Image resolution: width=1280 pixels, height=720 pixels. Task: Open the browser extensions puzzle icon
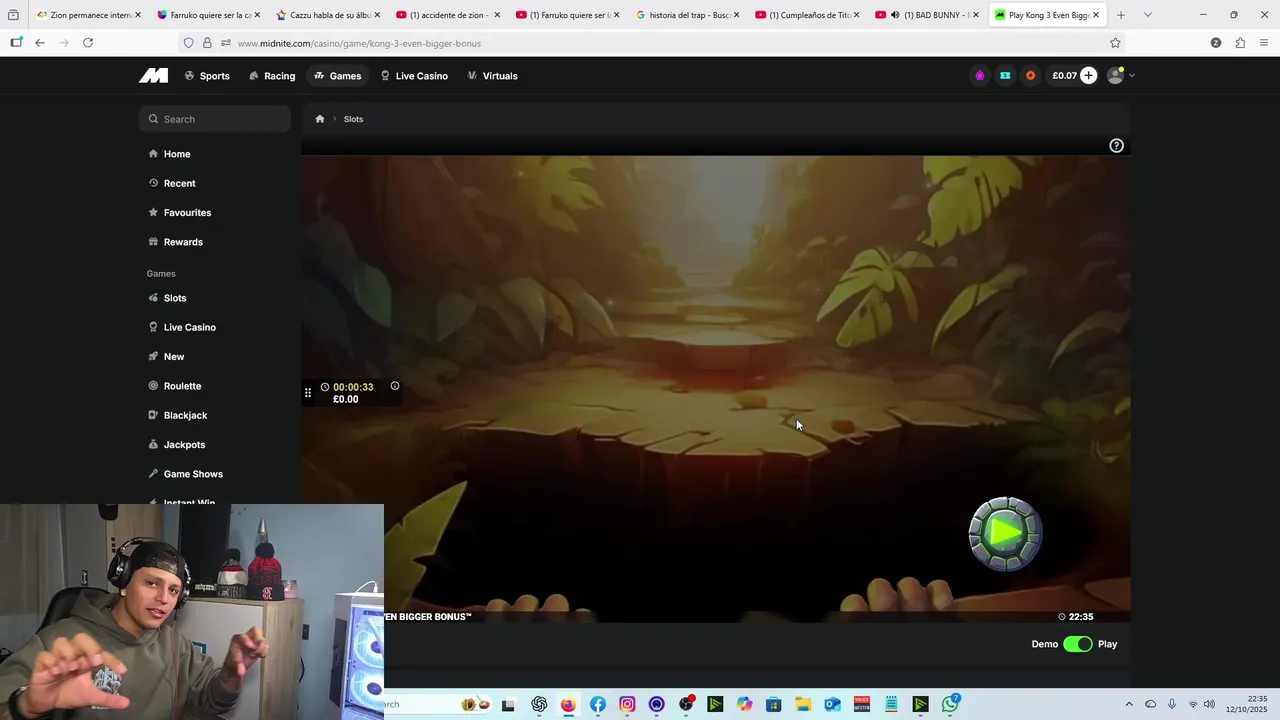click(1240, 43)
